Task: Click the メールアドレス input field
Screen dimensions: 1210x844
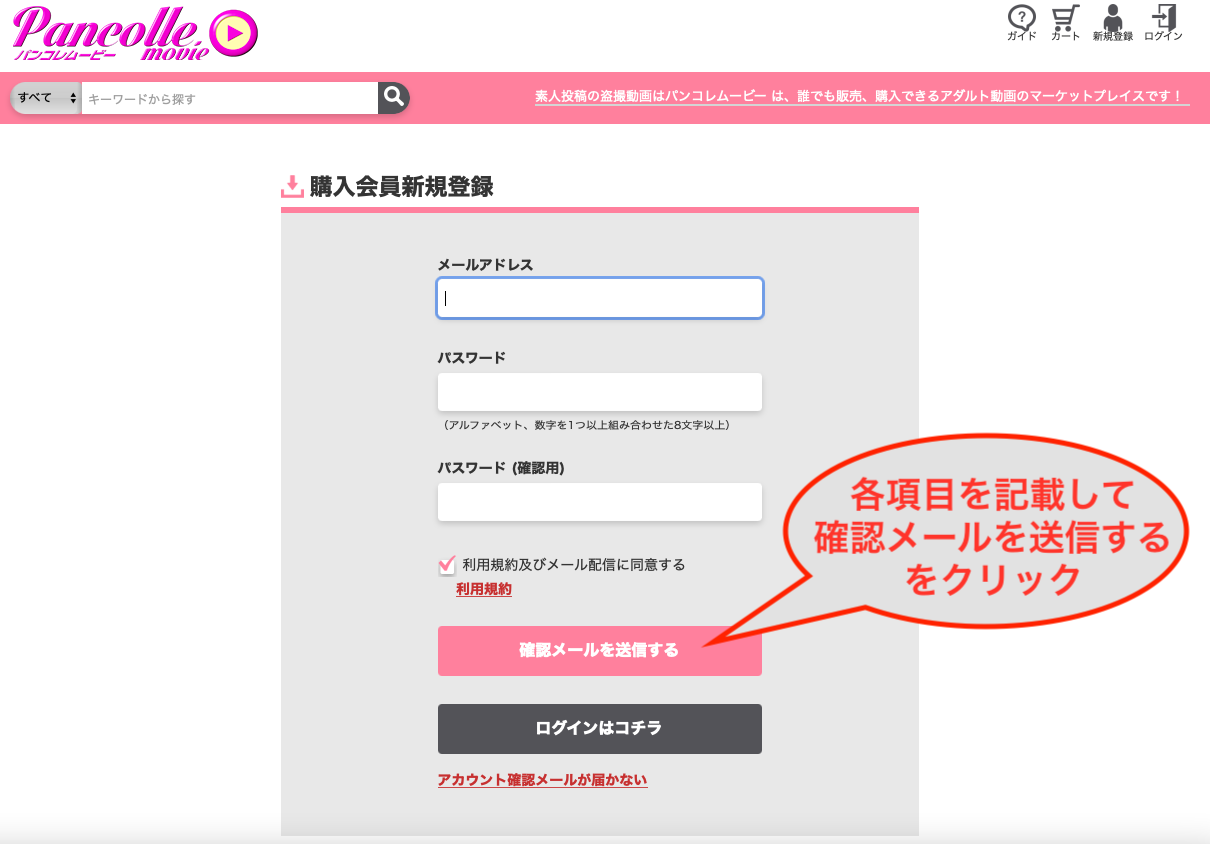Action: coord(600,298)
